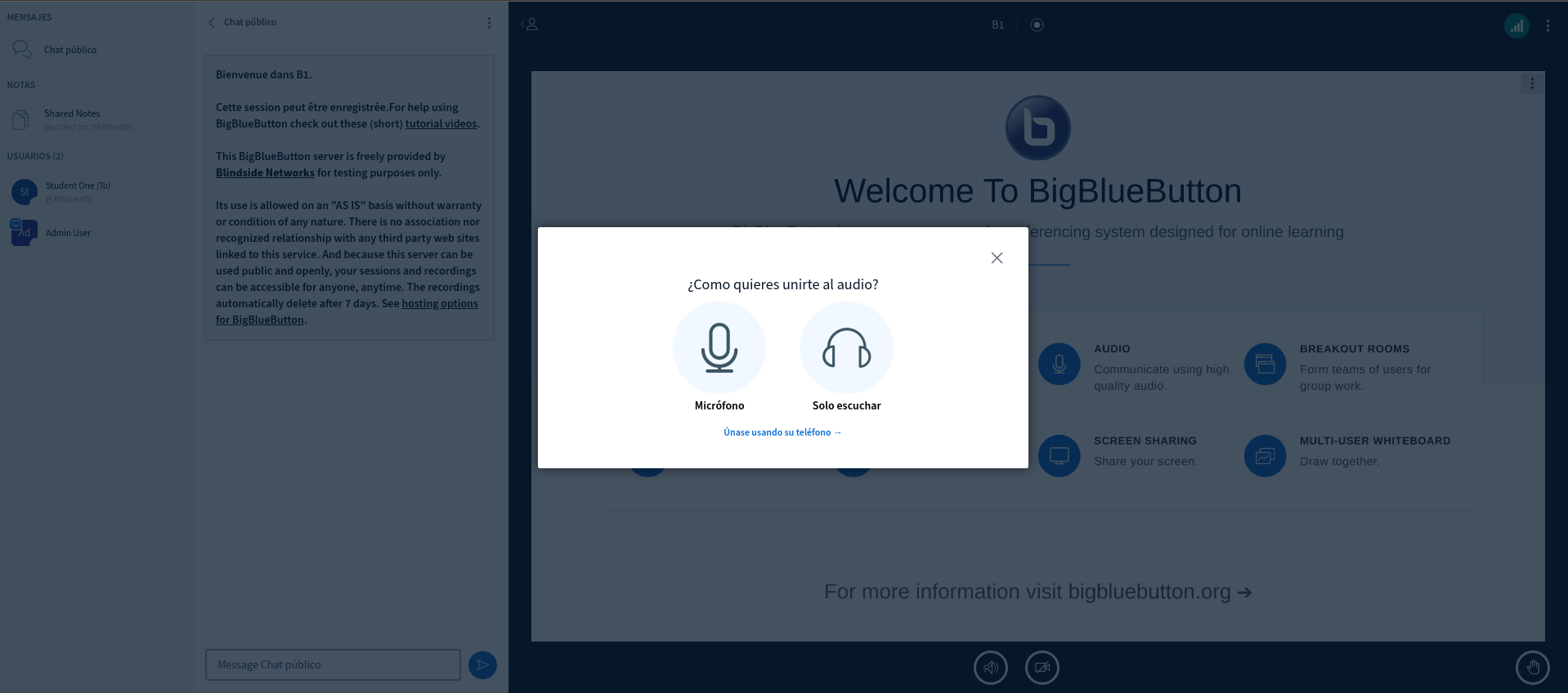Click 'Welcome To BigBlueButton' heading
1568x693 pixels.
click(x=1037, y=191)
